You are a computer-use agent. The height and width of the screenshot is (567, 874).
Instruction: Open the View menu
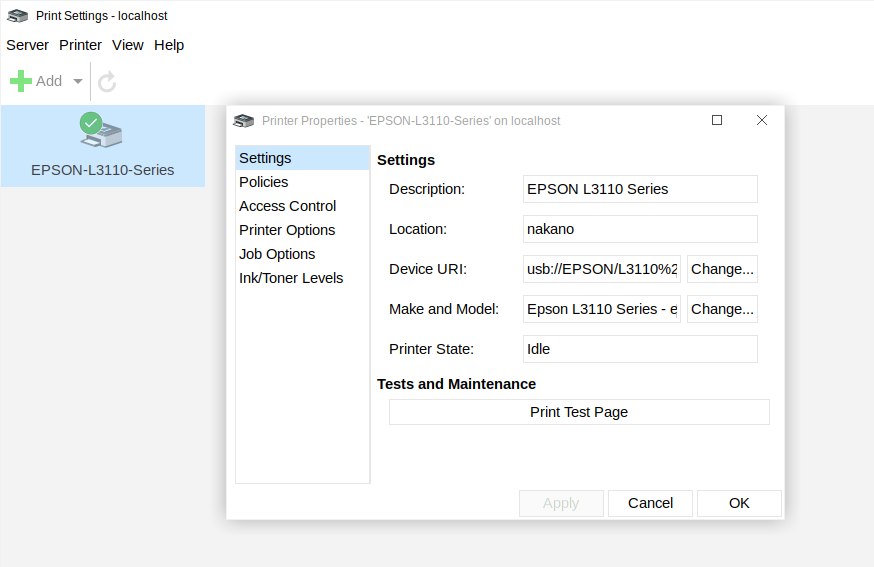pos(128,45)
